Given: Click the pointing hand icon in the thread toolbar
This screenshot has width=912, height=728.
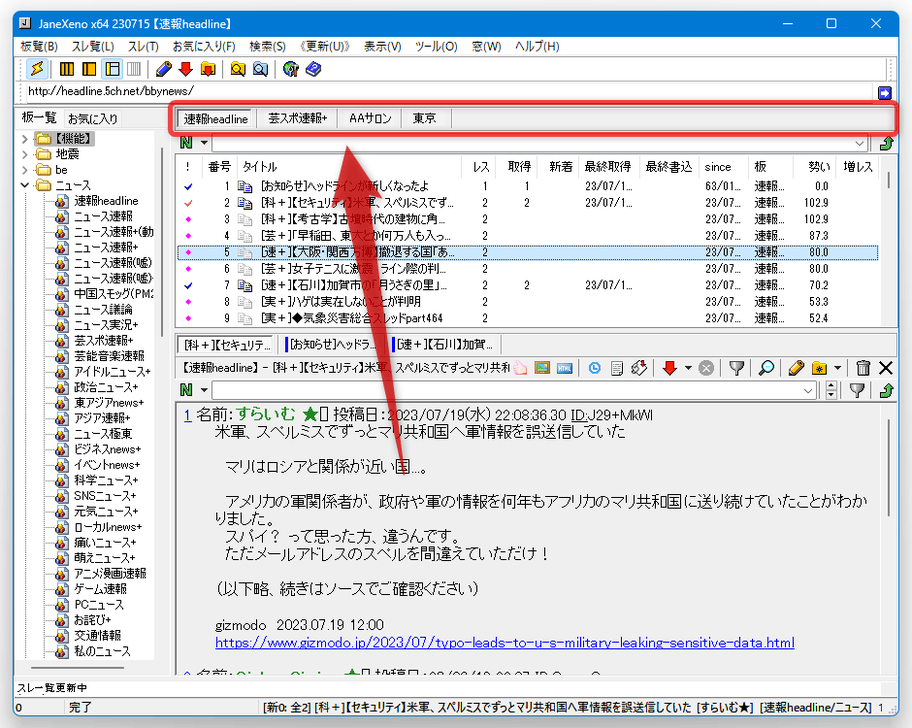Looking at the screenshot, I should 521,367.
